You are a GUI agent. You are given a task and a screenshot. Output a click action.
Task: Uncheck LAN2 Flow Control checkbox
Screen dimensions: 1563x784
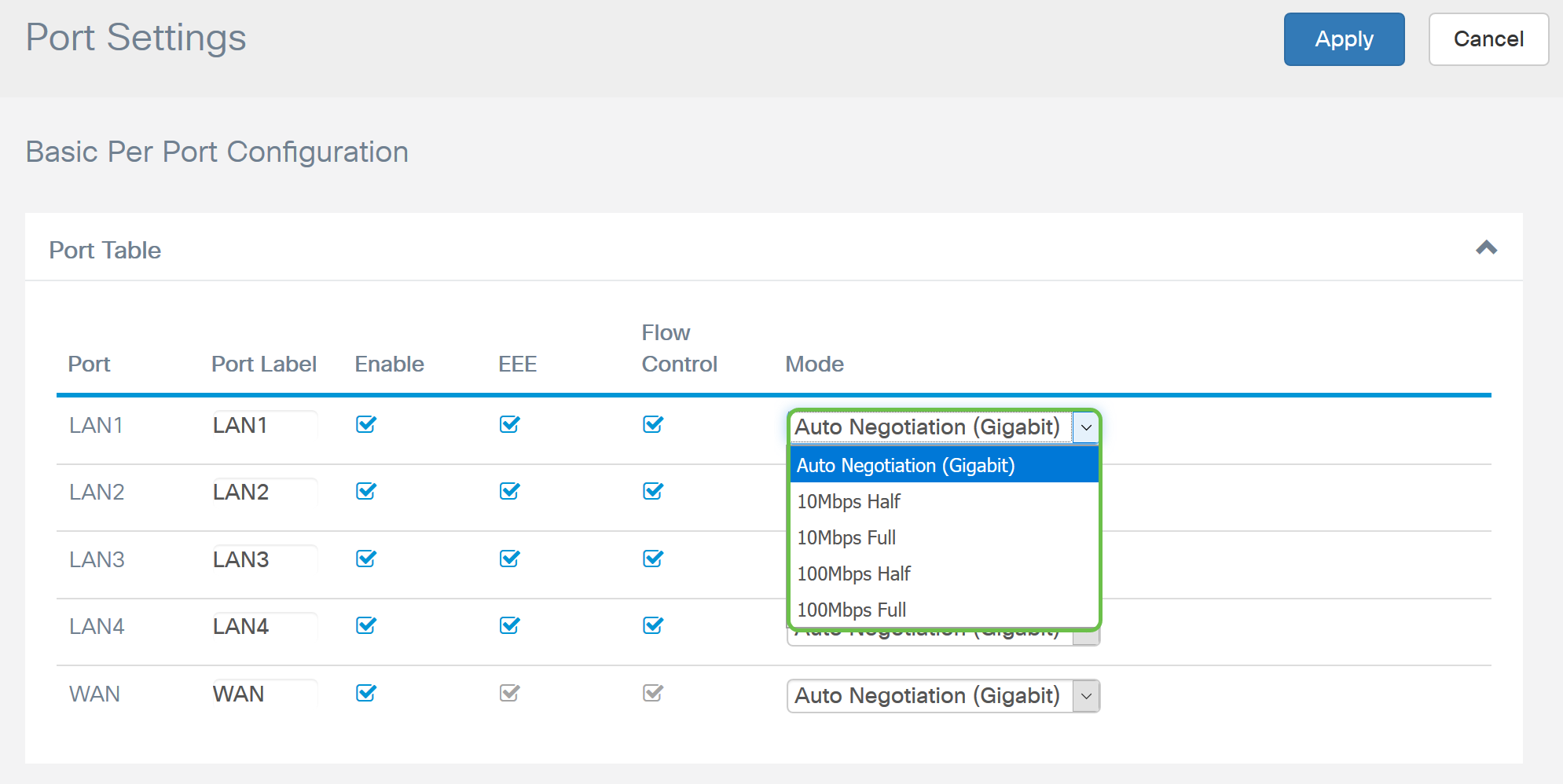653,492
